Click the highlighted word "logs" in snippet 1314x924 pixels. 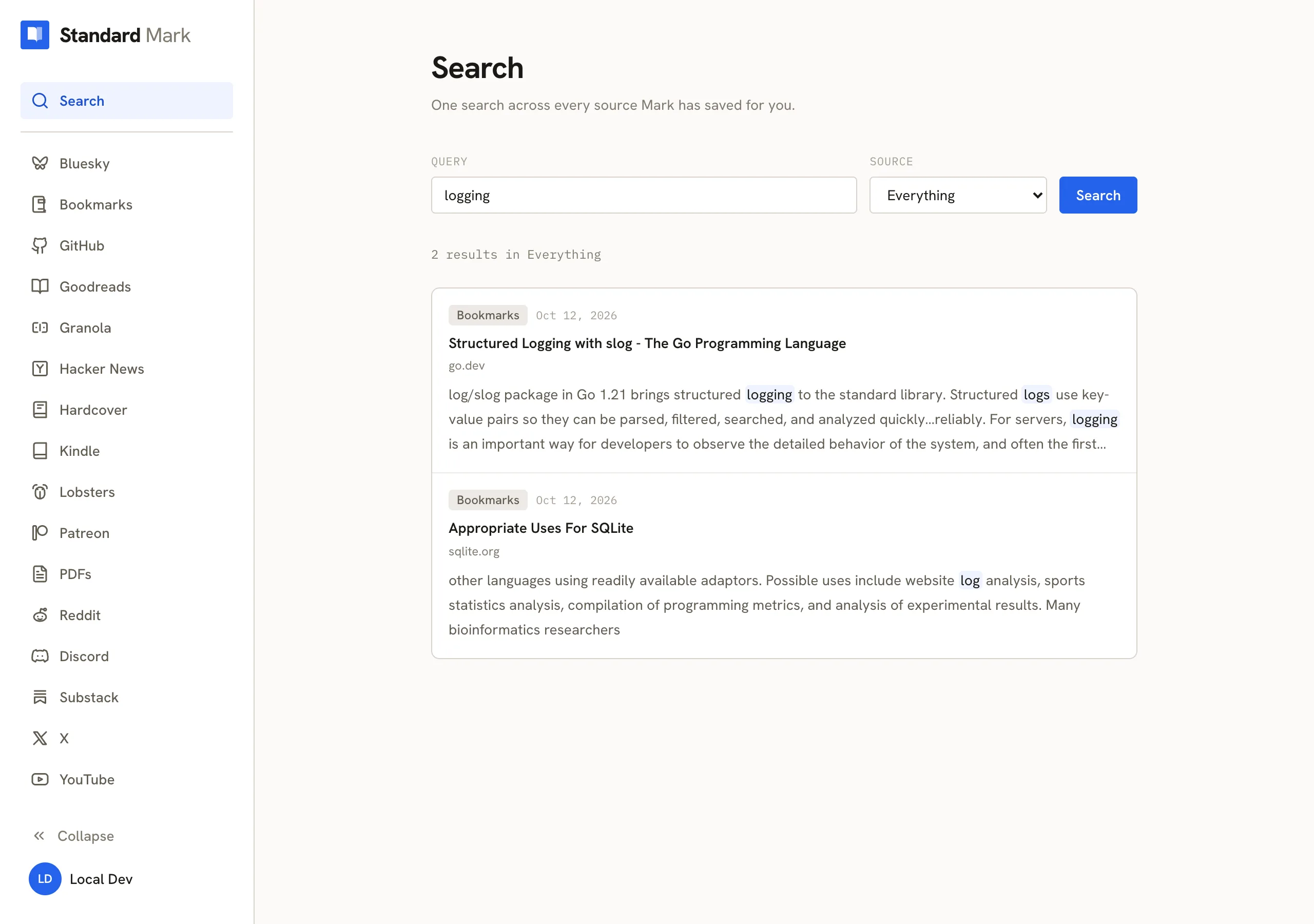1036,394
